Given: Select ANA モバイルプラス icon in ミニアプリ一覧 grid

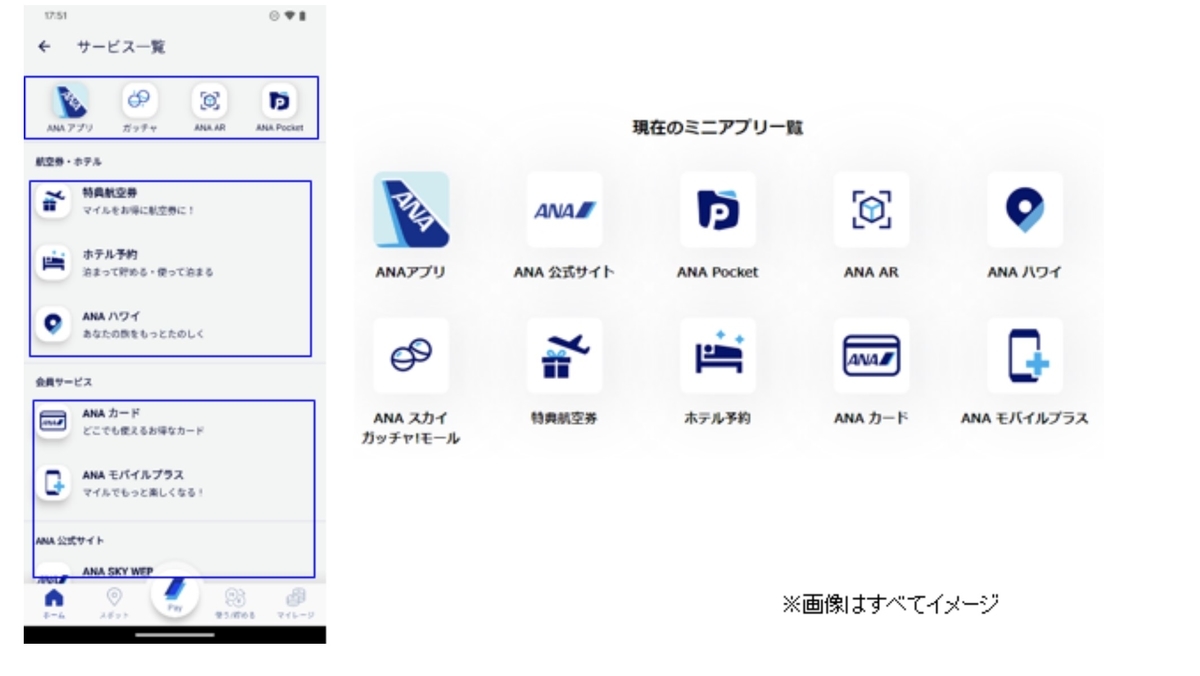Looking at the screenshot, I should click(x=1024, y=355).
